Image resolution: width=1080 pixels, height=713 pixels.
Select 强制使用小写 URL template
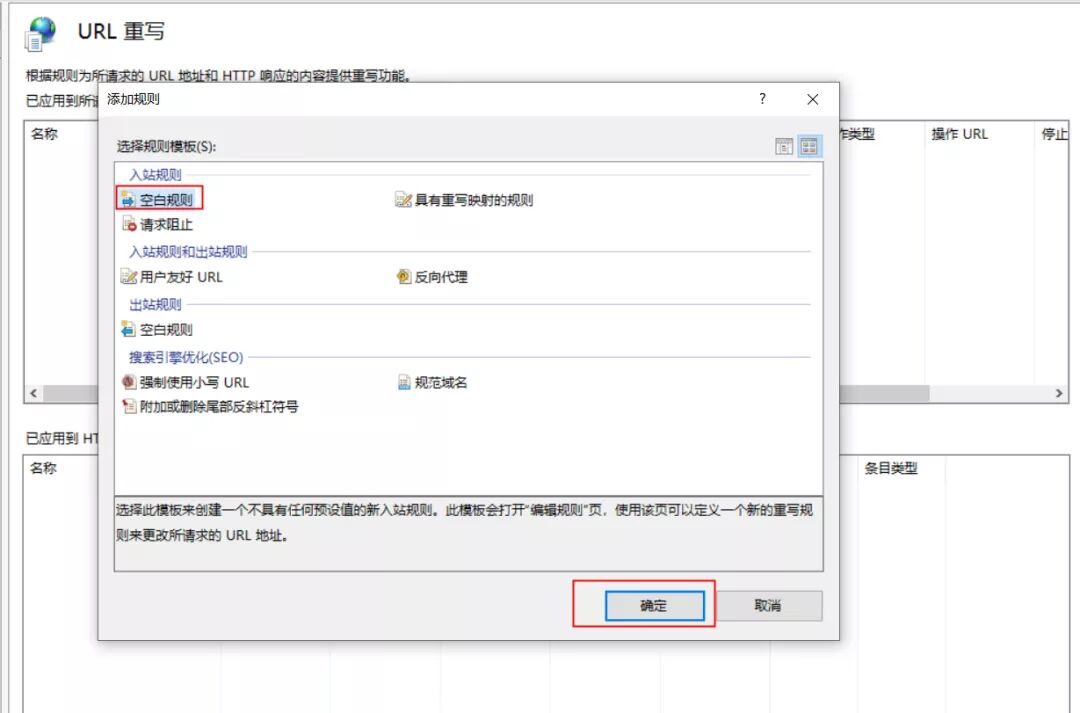[185, 382]
